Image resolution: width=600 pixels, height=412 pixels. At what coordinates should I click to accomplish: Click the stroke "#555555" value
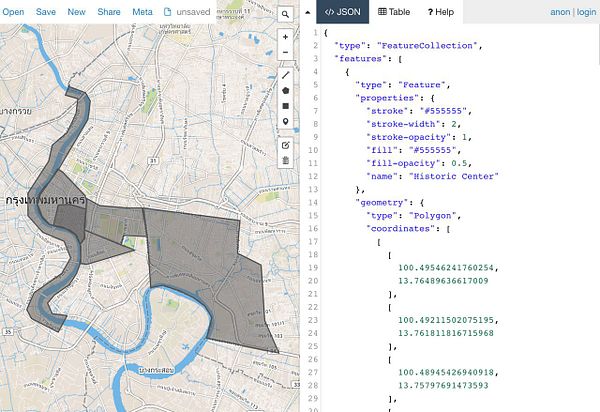click(443, 111)
